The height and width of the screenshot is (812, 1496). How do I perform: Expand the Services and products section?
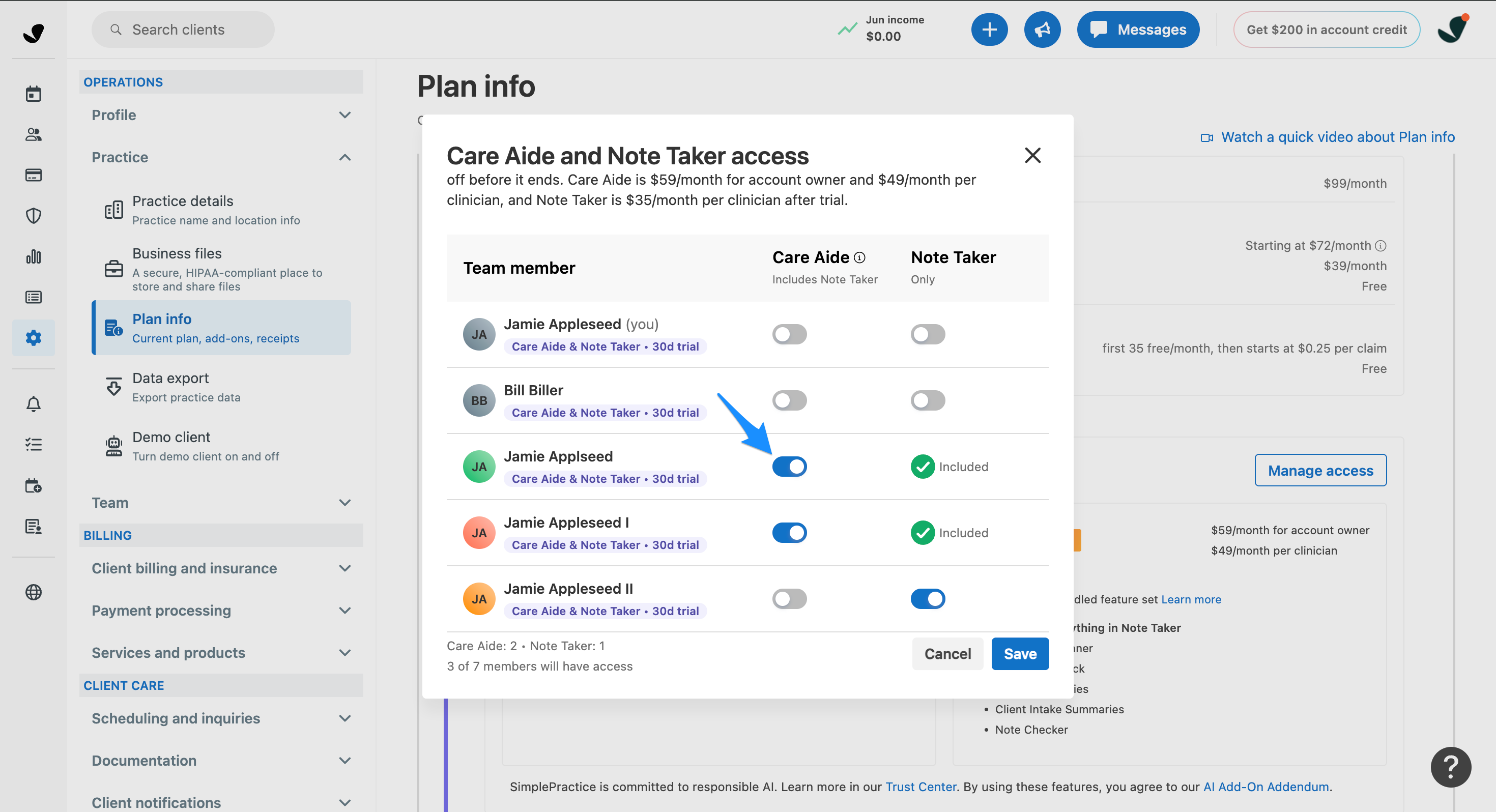221,653
